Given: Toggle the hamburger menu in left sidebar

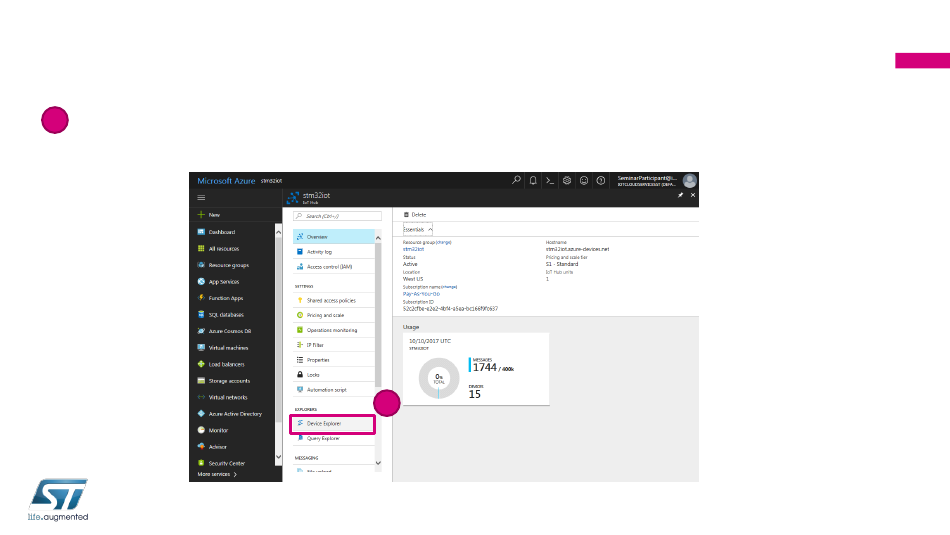Looking at the screenshot, I should pyautogui.click(x=201, y=198).
